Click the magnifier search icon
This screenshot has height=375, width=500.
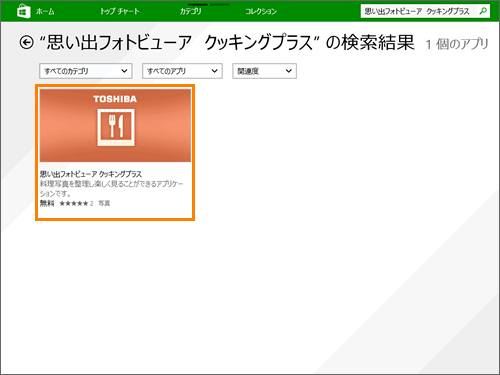tap(483, 11)
